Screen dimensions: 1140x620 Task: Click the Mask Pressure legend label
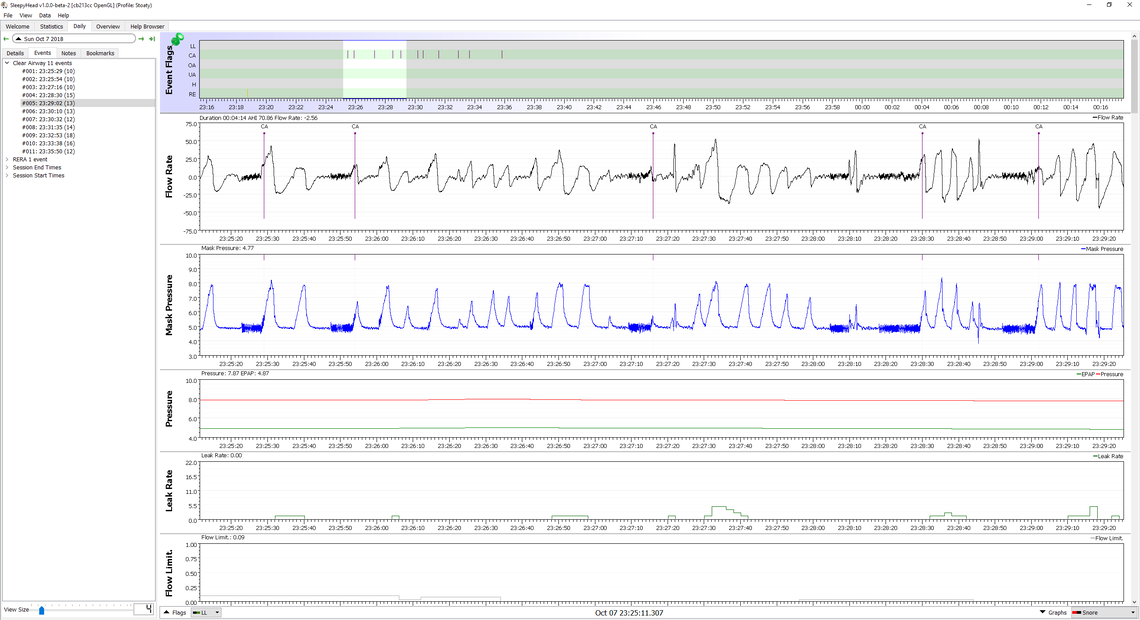(x=1102, y=249)
